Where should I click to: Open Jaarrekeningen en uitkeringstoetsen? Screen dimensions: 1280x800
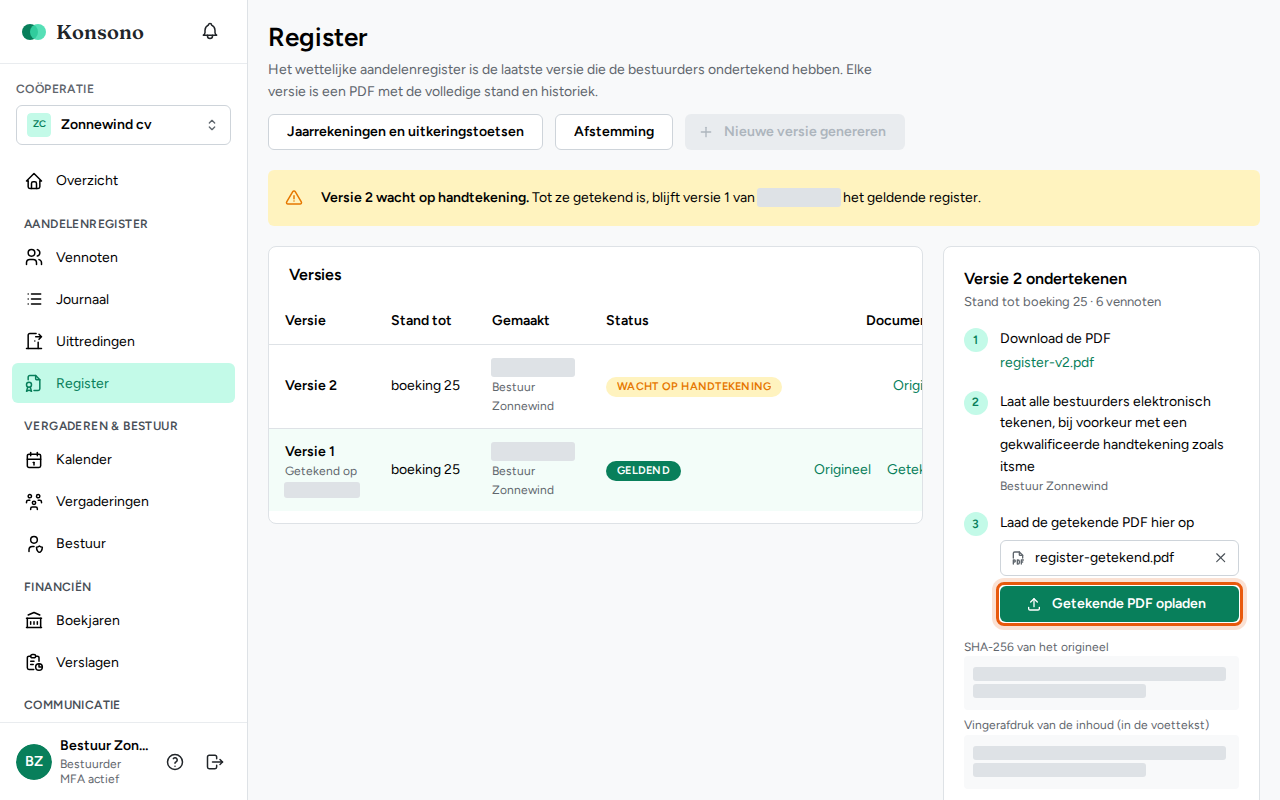pyautogui.click(x=405, y=132)
